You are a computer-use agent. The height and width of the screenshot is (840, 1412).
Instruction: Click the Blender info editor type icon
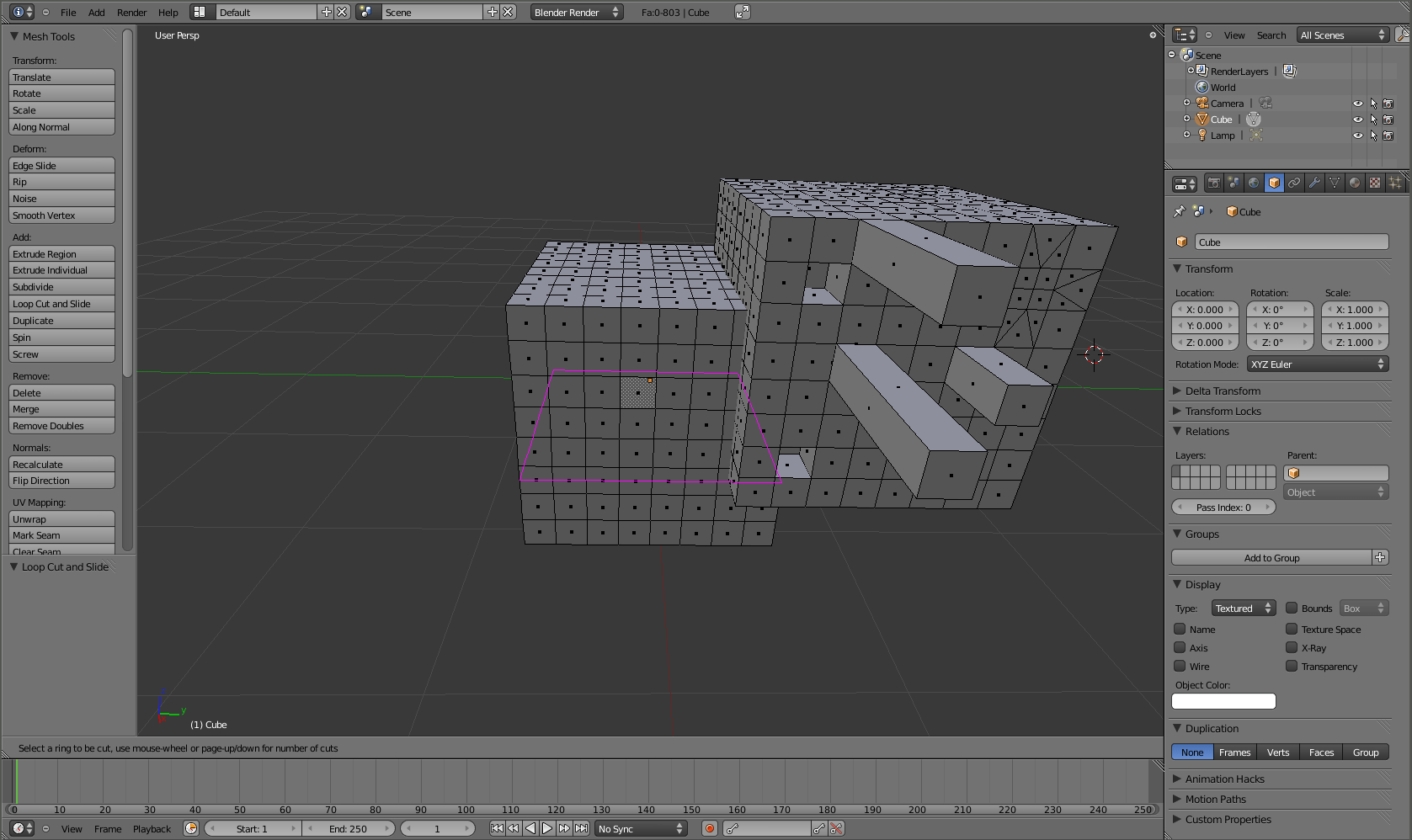[23, 12]
